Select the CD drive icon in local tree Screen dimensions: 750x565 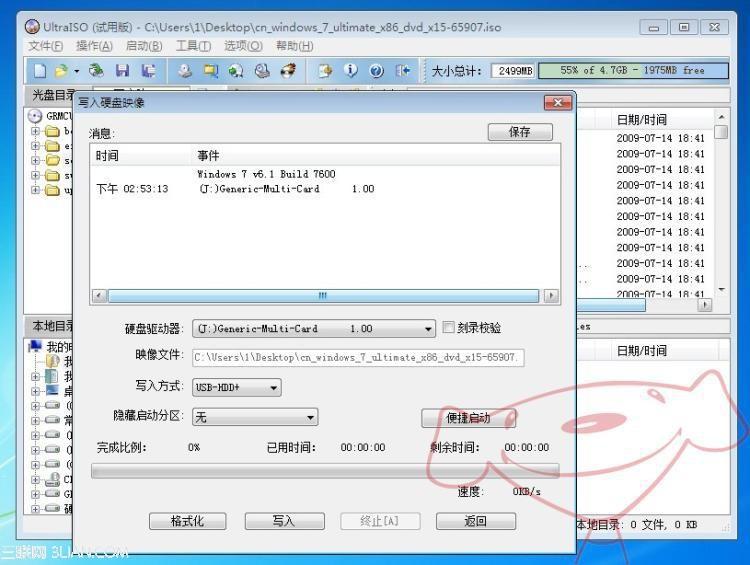(52, 479)
